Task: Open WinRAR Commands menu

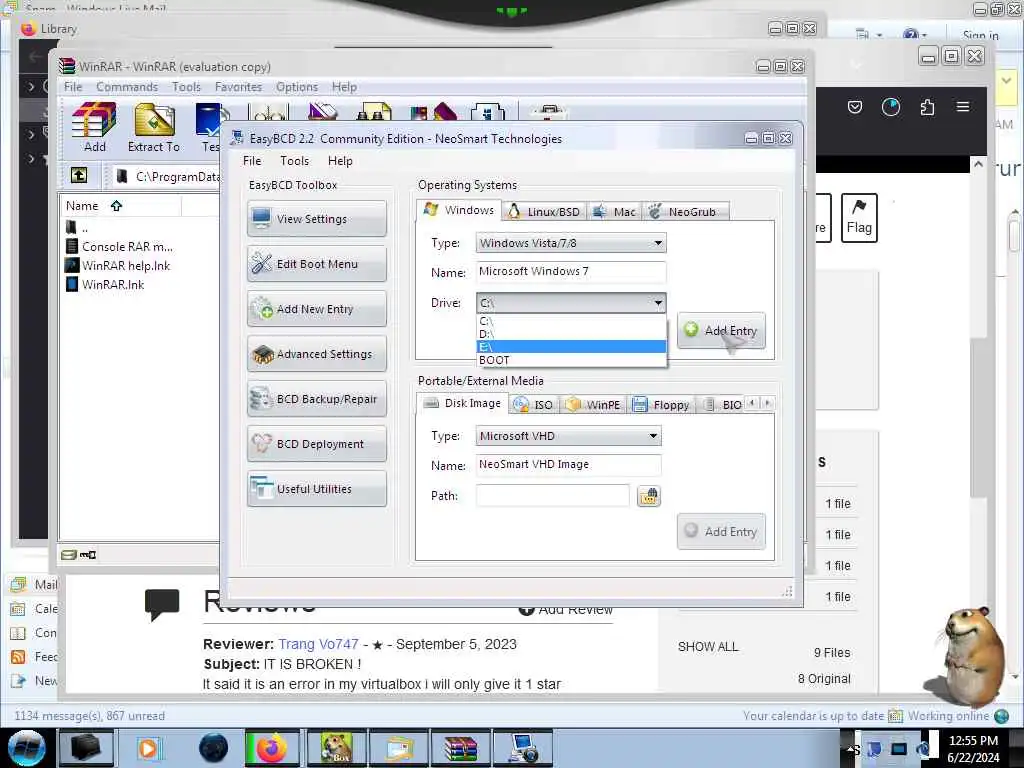Action: 127,87
